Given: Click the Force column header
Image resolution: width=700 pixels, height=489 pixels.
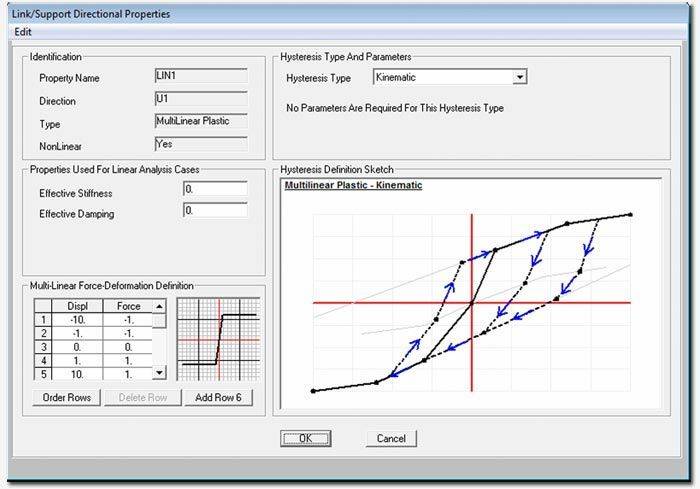Looking at the screenshot, I should [128, 306].
